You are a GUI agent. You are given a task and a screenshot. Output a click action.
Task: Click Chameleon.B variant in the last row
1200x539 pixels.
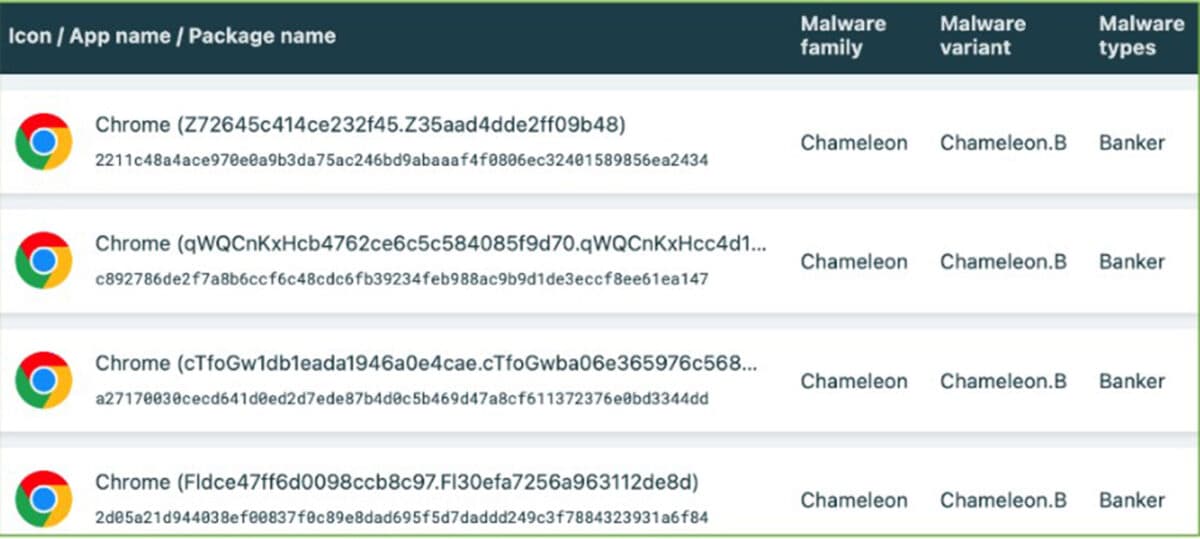coord(1003,500)
